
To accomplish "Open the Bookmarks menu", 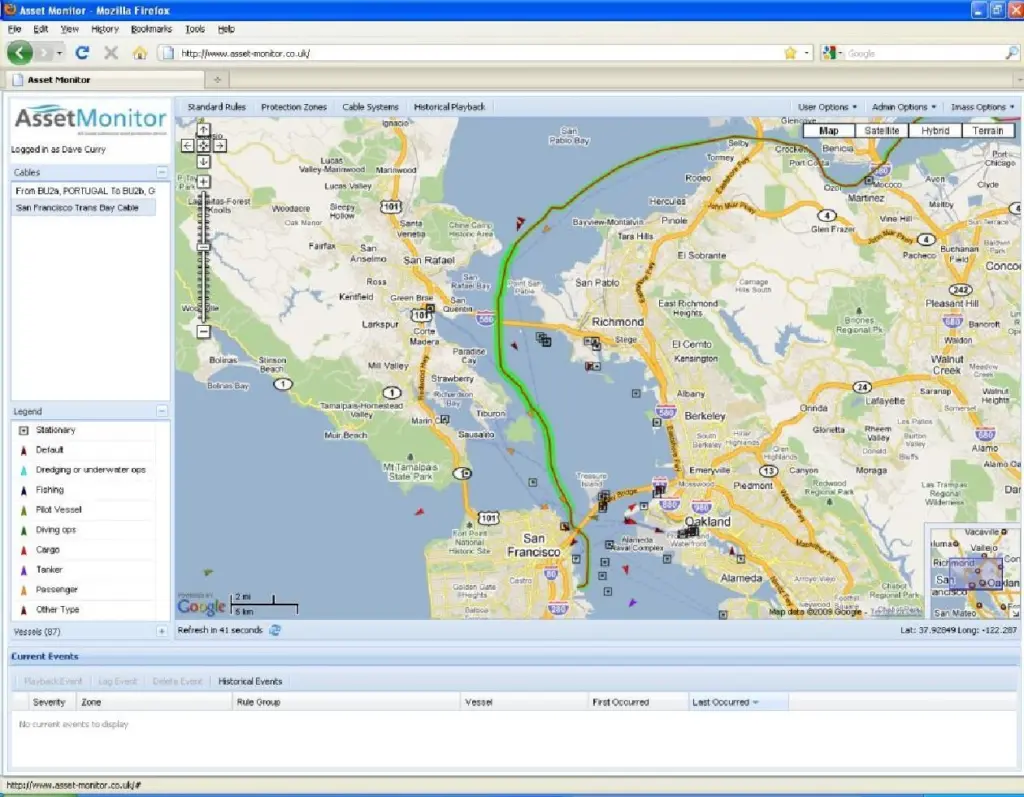I will tap(151, 29).
